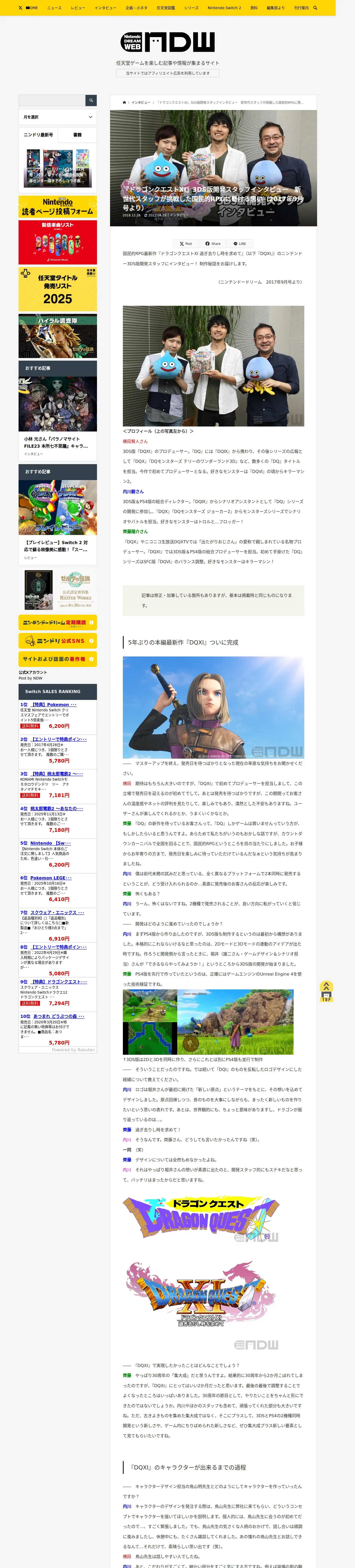
Task: Click the インタビュー category tag on the hero image
Action: pos(179,215)
